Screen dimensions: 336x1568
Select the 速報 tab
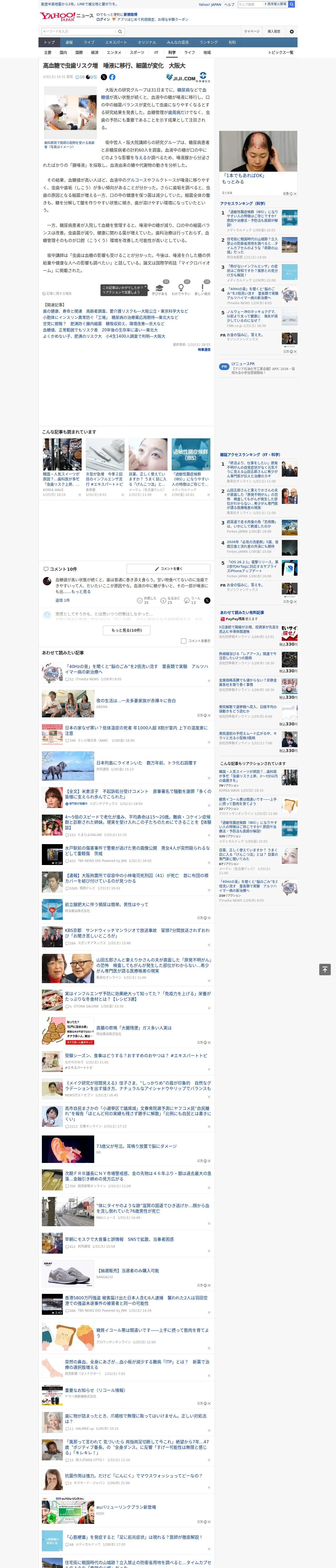click(x=69, y=42)
